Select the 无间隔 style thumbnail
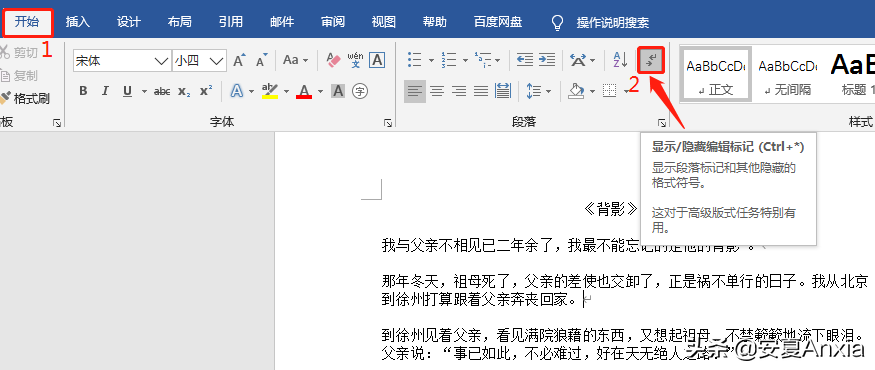Viewport: 875px width, 370px height. [x=787, y=74]
